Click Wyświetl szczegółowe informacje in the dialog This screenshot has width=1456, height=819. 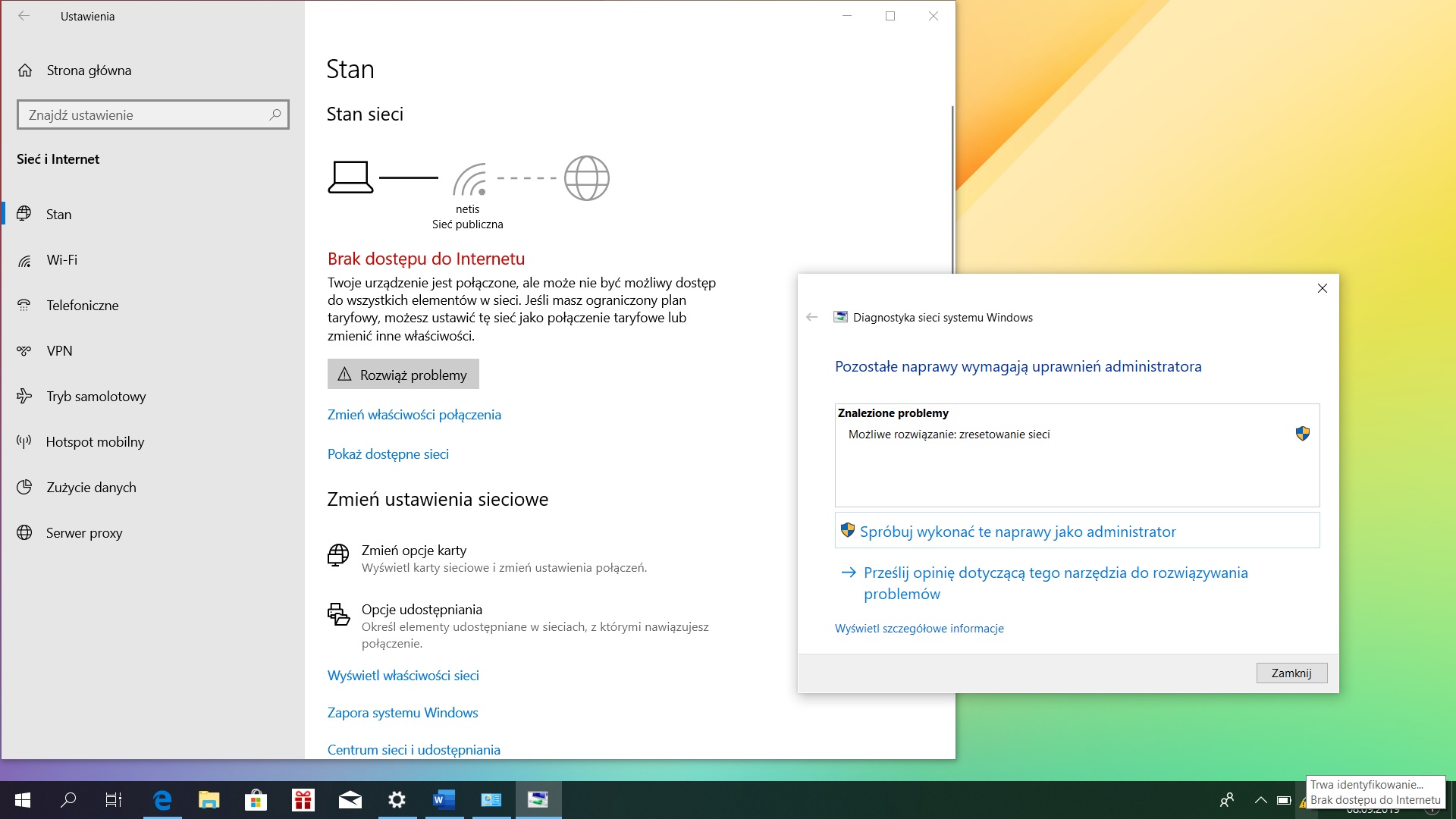coord(919,629)
